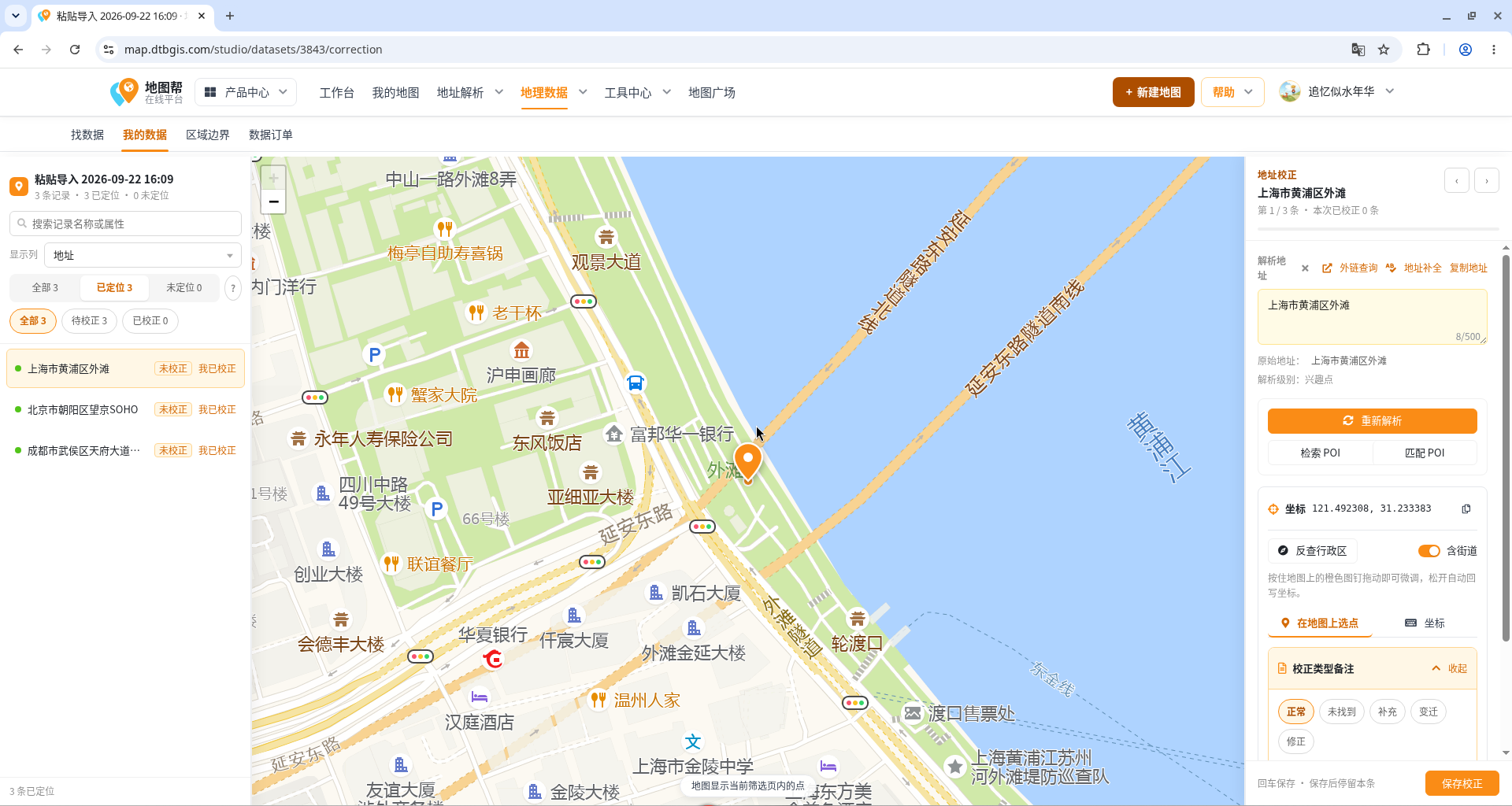Image resolution: width=1512 pixels, height=806 pixels.
Task: Click the 反查行政区 button
Action: [1313, 551]
